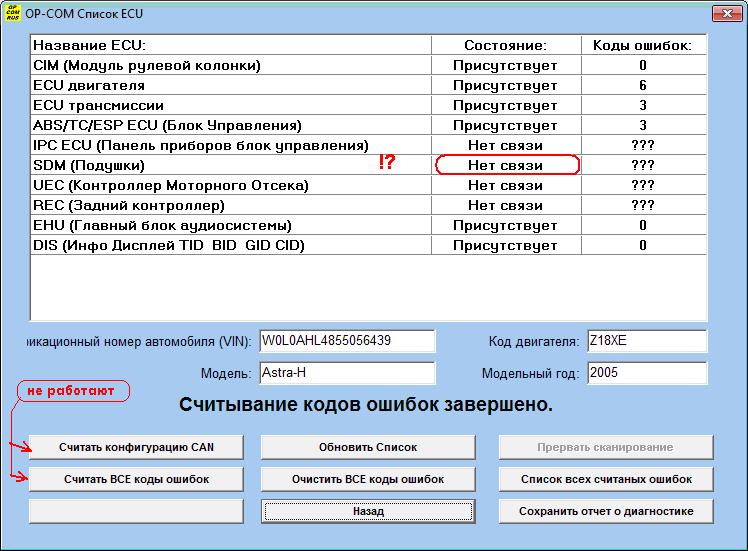Click the Обновить Список button

[368, 447]
